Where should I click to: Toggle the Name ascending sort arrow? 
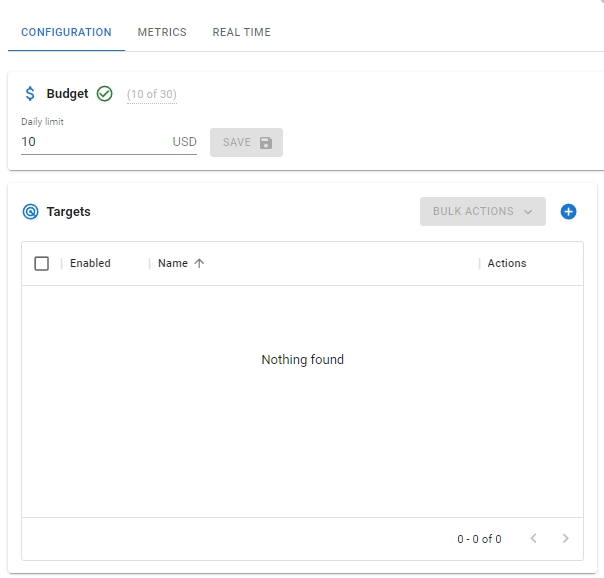[x=199, y=263]
